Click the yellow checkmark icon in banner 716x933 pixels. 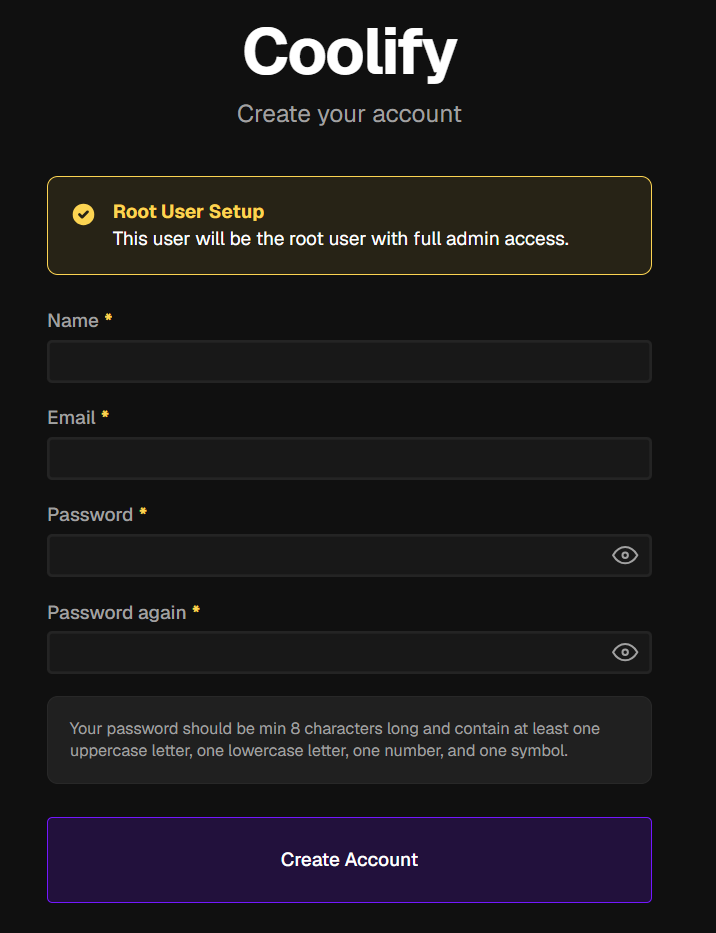point(83,214)
